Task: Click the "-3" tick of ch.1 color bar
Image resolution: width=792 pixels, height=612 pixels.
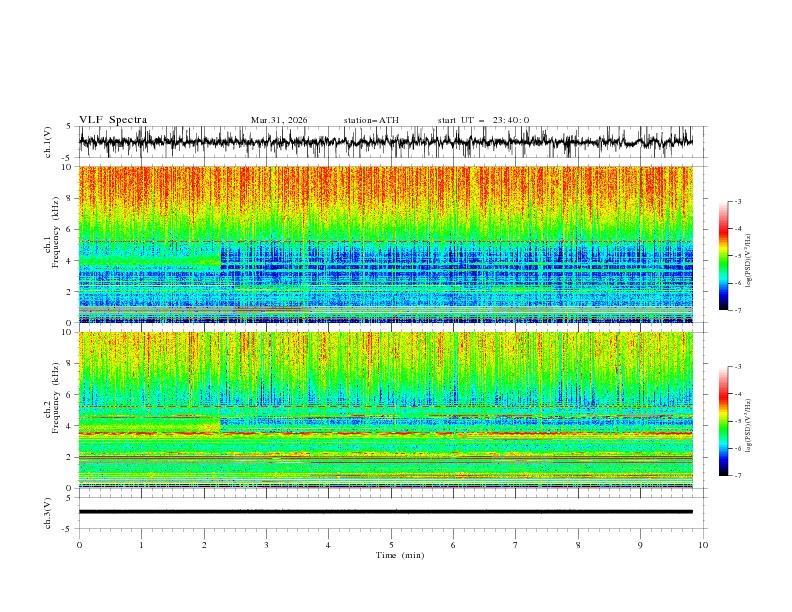Action: click(737, 201)
